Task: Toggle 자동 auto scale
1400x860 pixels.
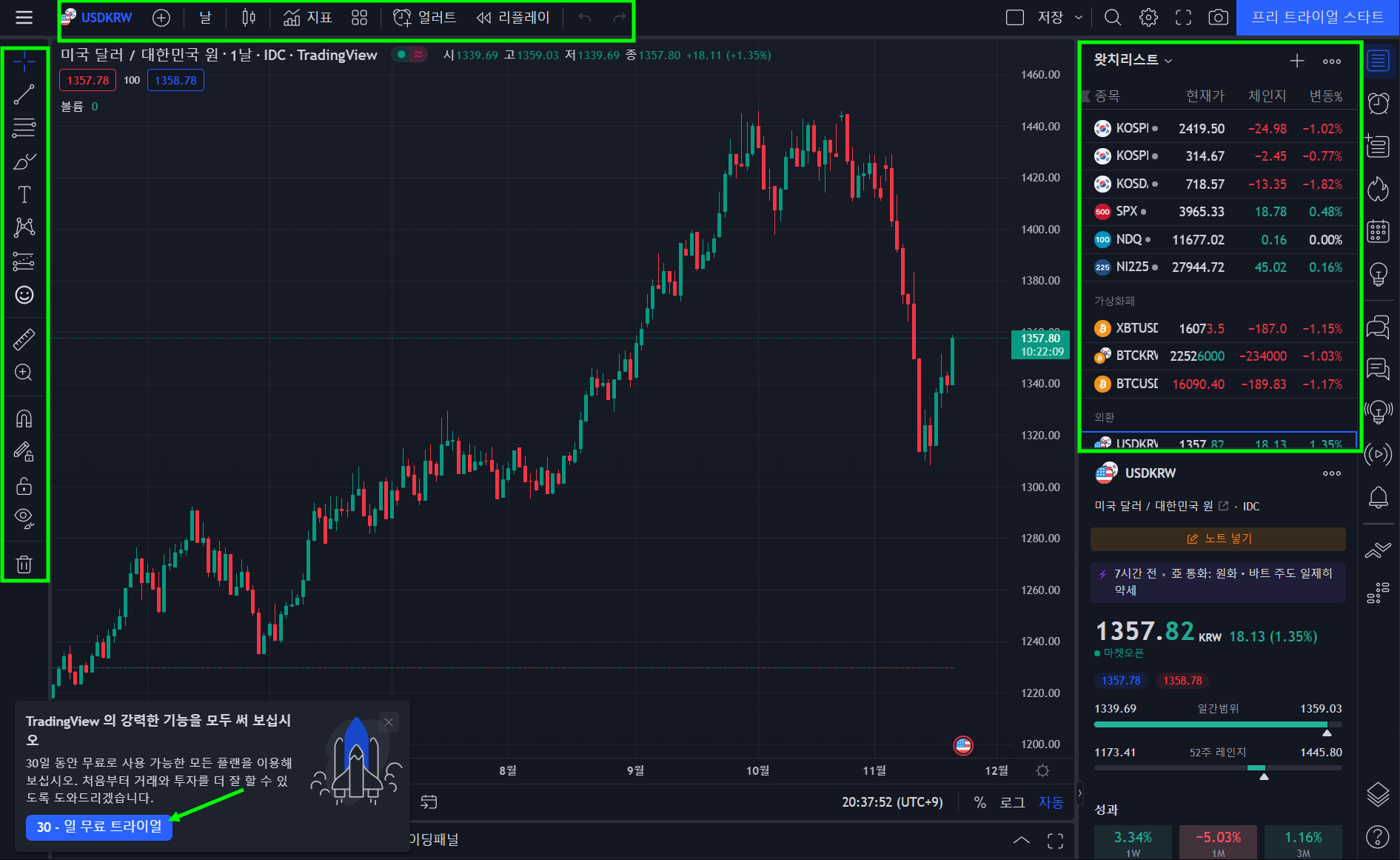Action: point(1051,802)
